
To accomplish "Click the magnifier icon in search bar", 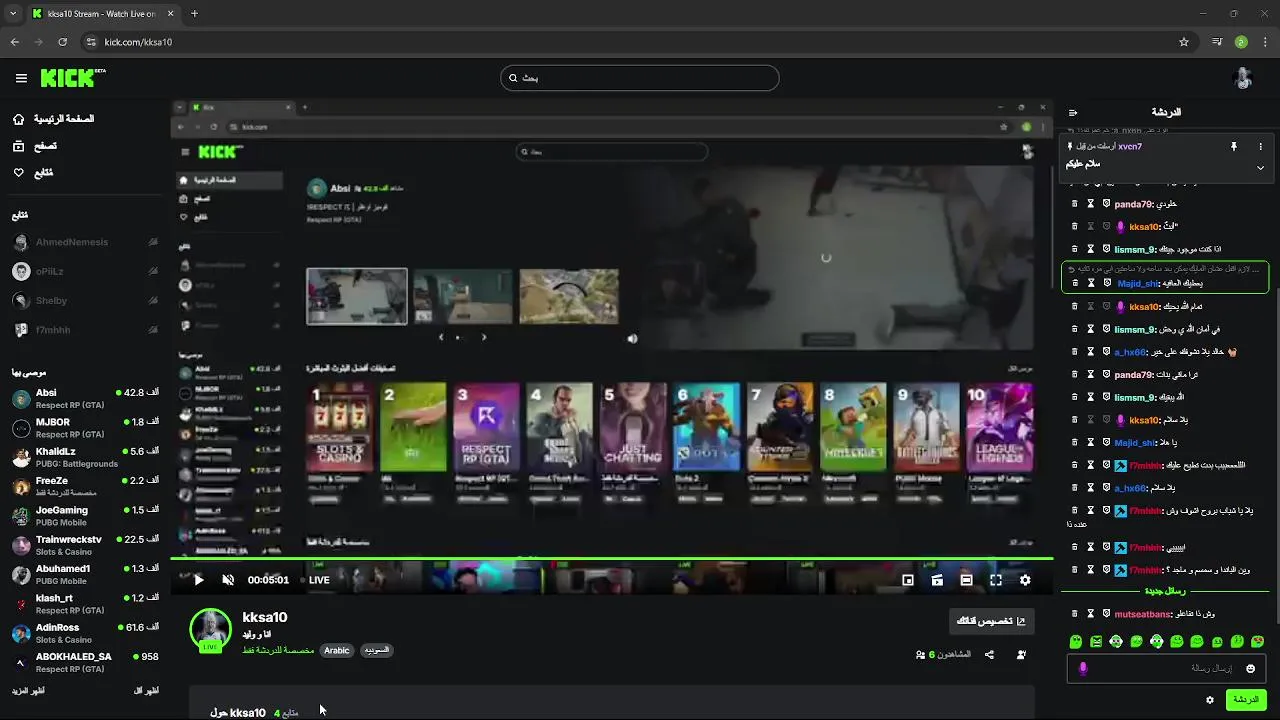I will point(513,78).
